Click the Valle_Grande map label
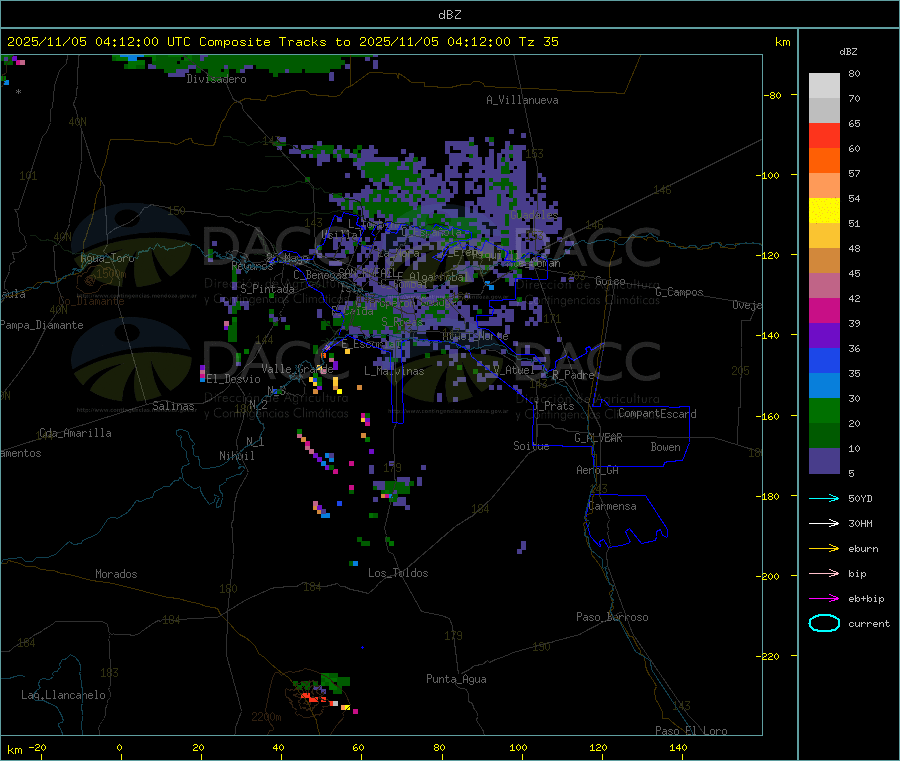The image size is (900, 761). tap(297, 368)
